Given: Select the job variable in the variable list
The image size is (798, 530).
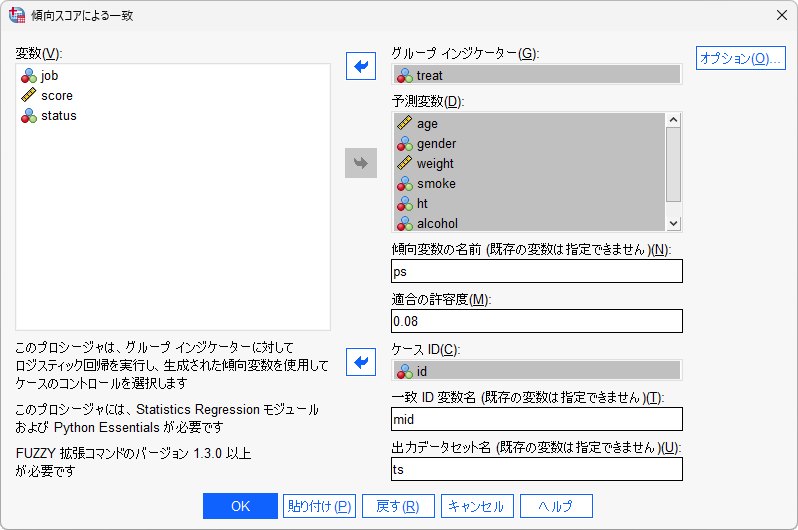Looking at the screenshot, I should [50, 75].
